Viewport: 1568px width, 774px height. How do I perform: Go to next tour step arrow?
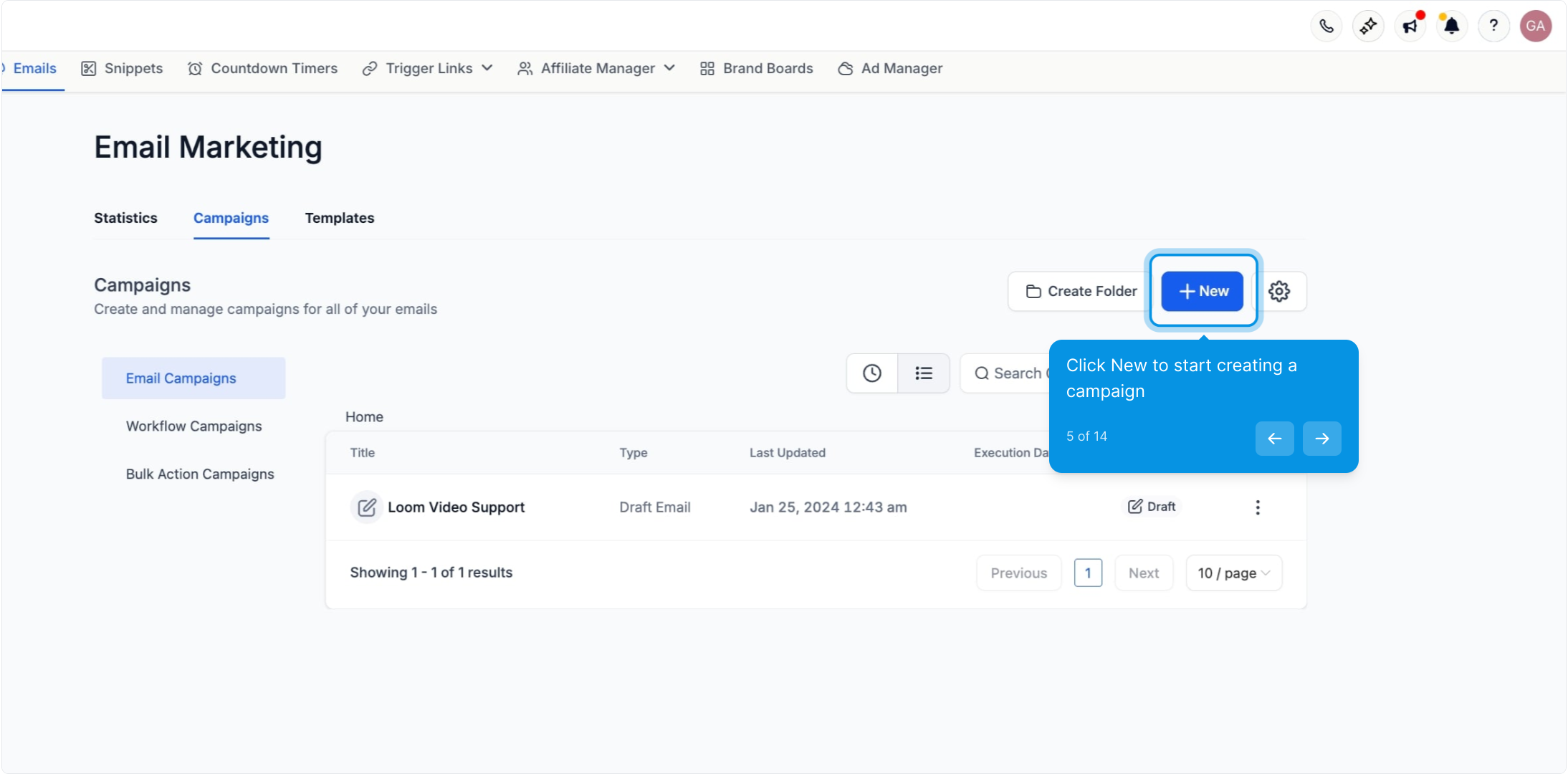pos(1321,439)
